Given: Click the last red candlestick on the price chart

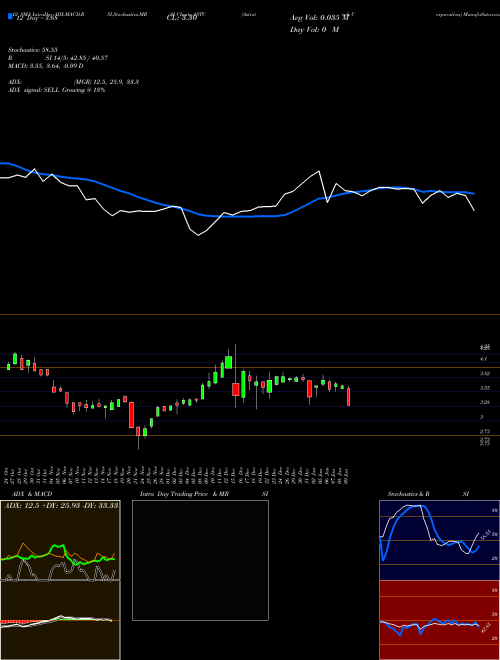Looking at the screenshot, I should [348, 397].
